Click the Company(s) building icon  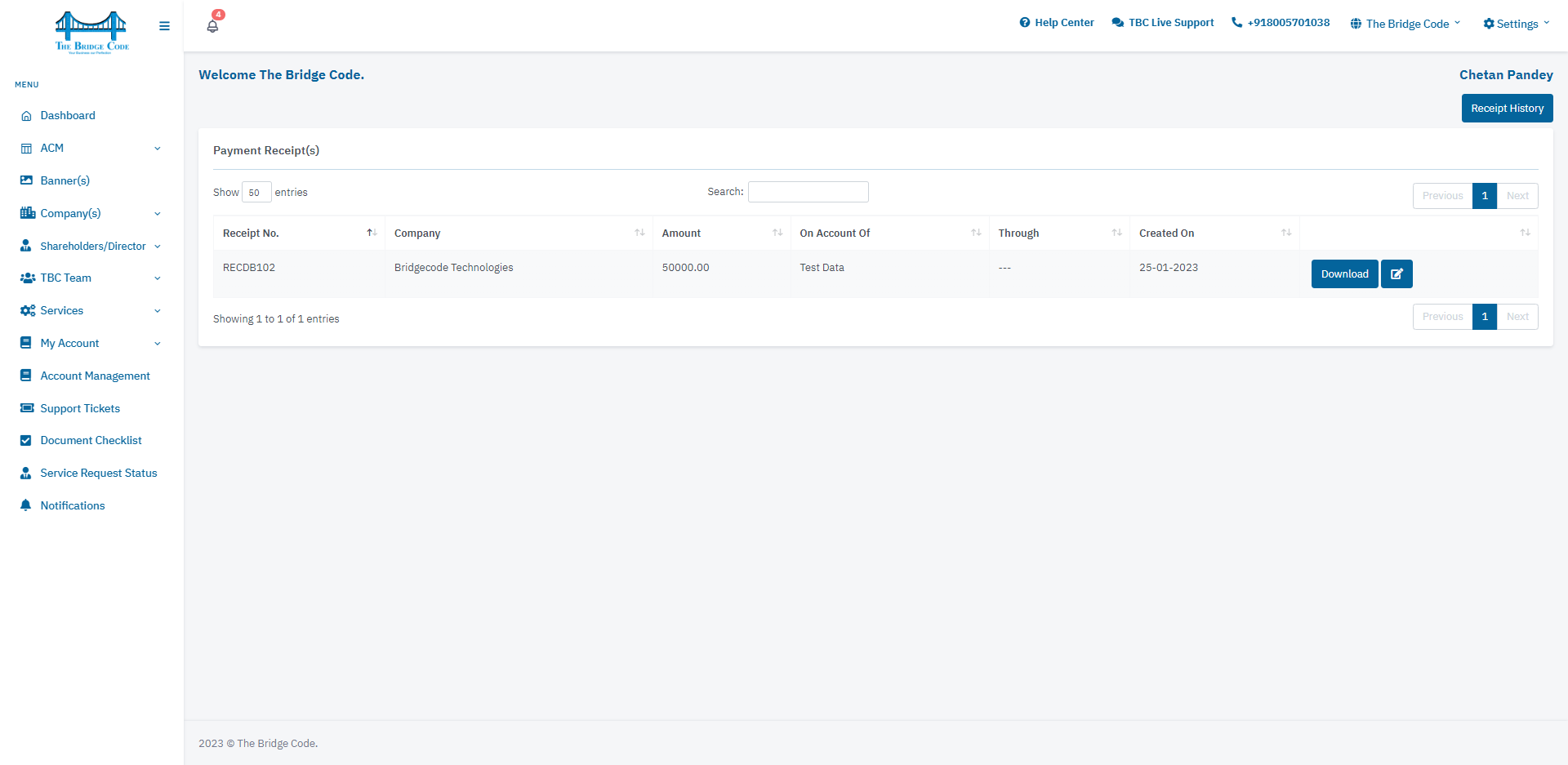[27, 213]
